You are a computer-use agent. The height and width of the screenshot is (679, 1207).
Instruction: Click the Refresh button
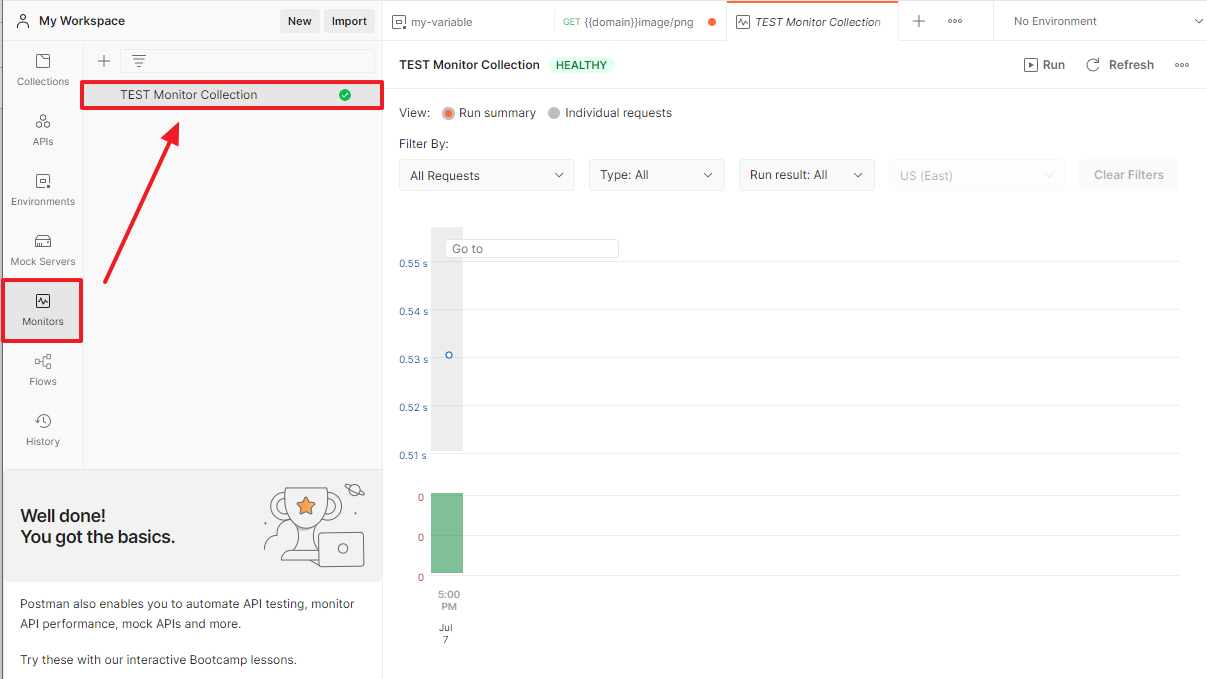pos(1120,65)
